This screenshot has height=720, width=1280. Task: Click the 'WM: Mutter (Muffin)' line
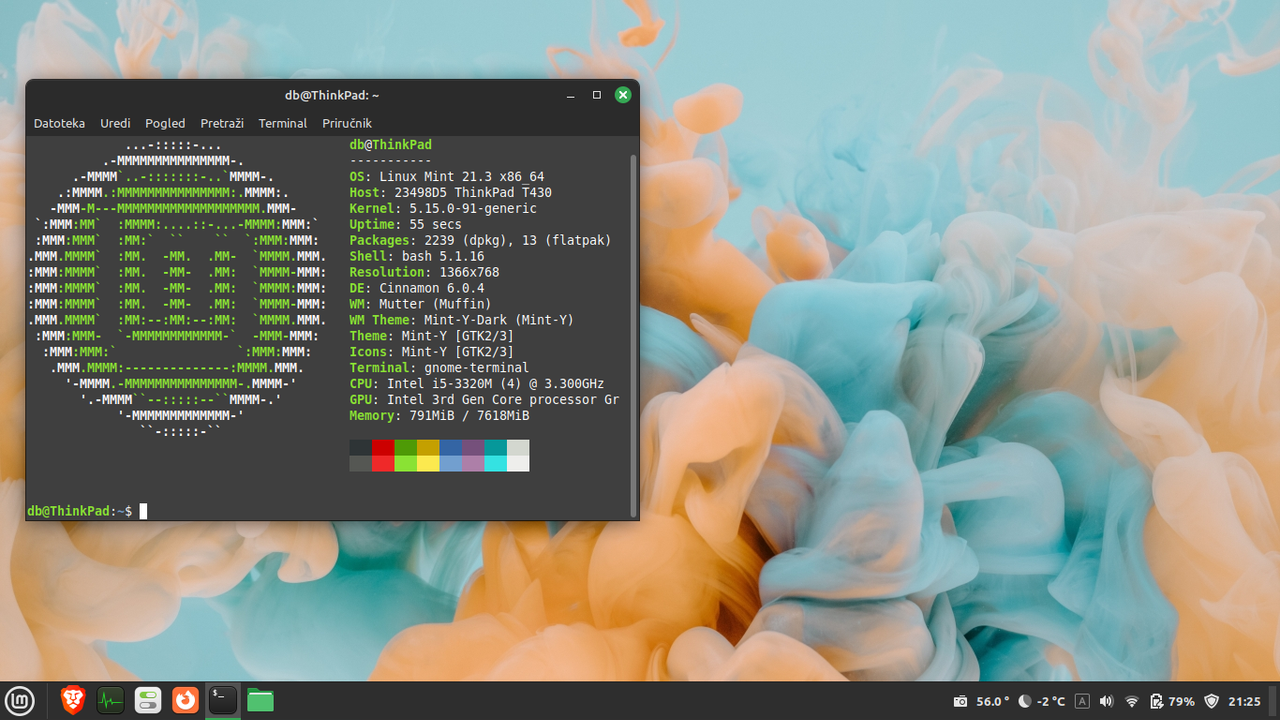pyautogui.click(x=420, y=305)
